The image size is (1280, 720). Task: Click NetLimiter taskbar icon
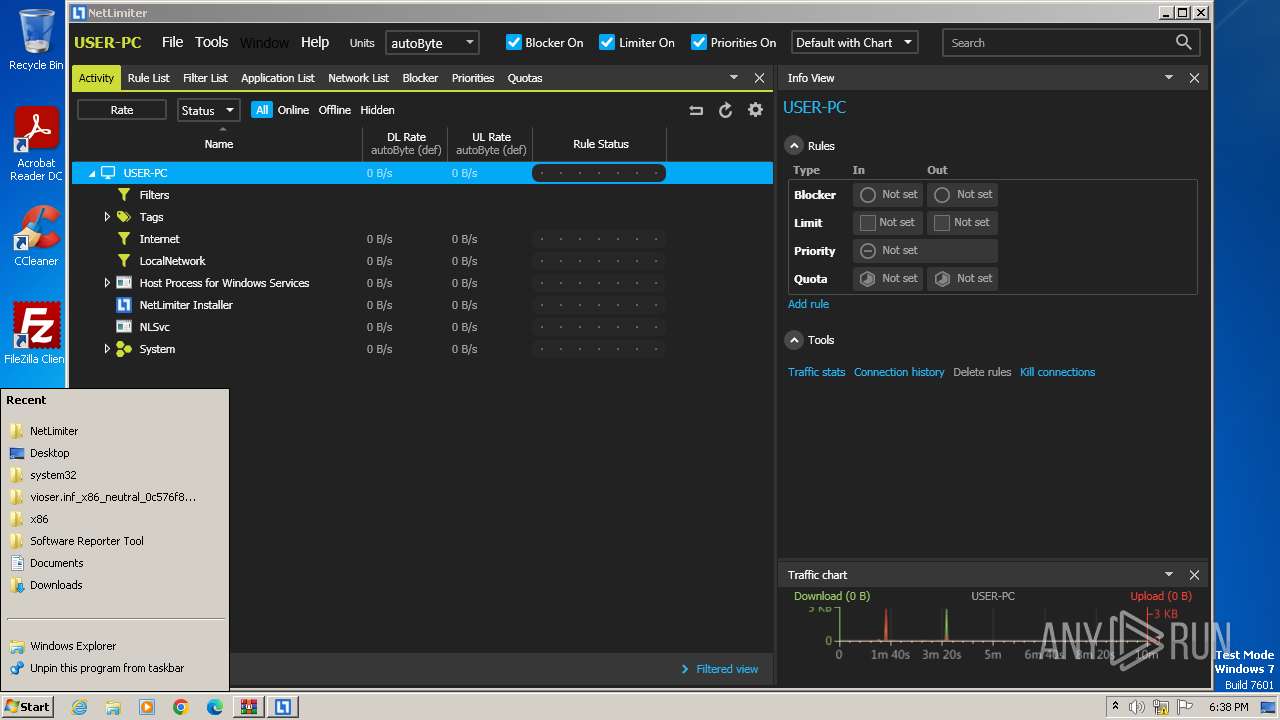tap(283, 707)
